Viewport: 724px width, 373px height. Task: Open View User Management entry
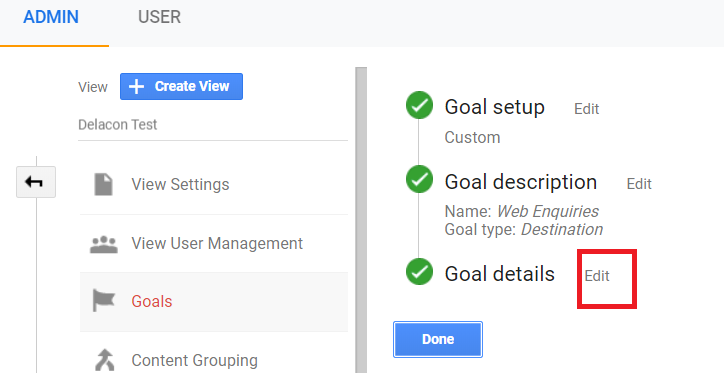point(217,243)
